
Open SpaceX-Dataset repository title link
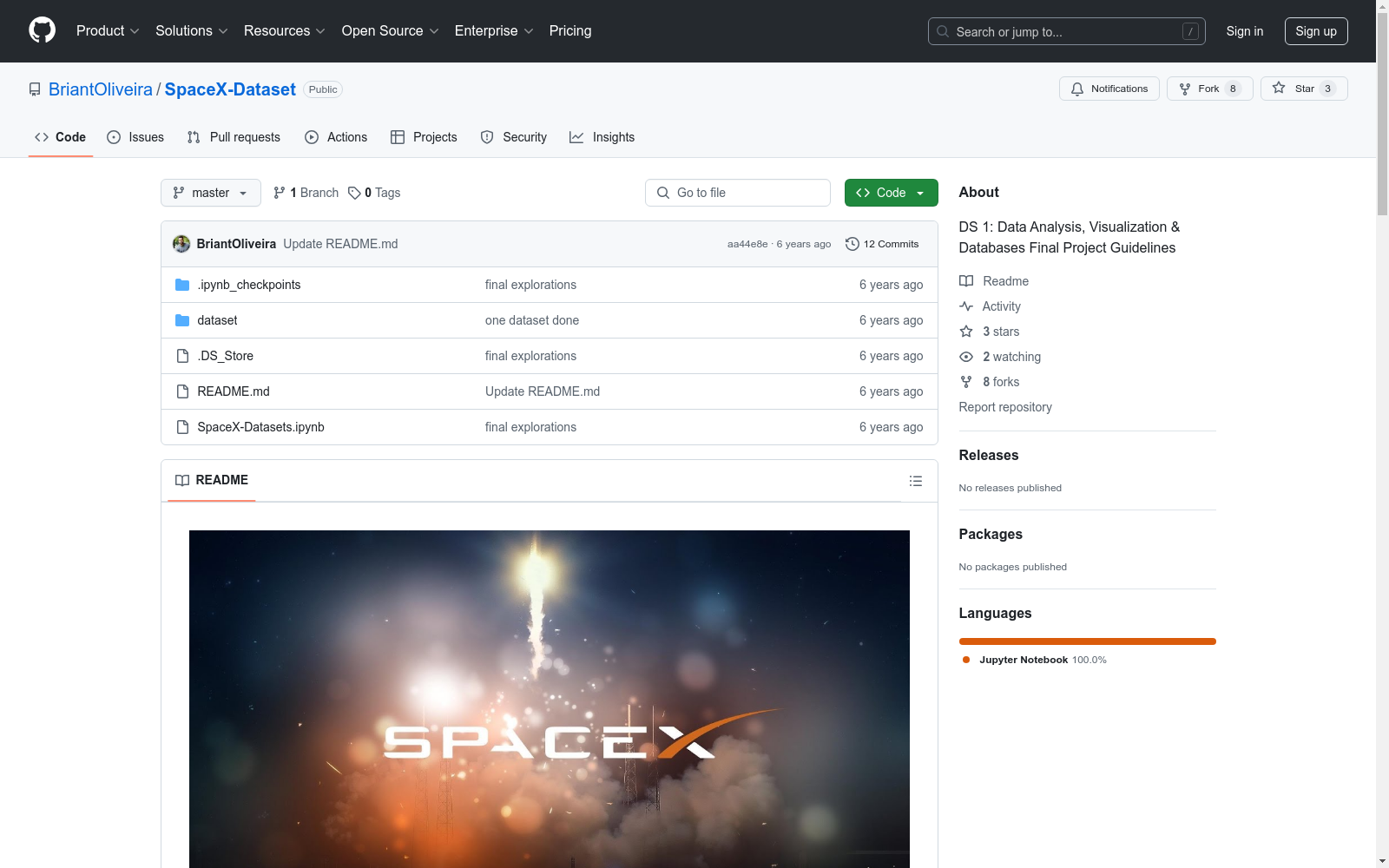(x=230, y=89)
